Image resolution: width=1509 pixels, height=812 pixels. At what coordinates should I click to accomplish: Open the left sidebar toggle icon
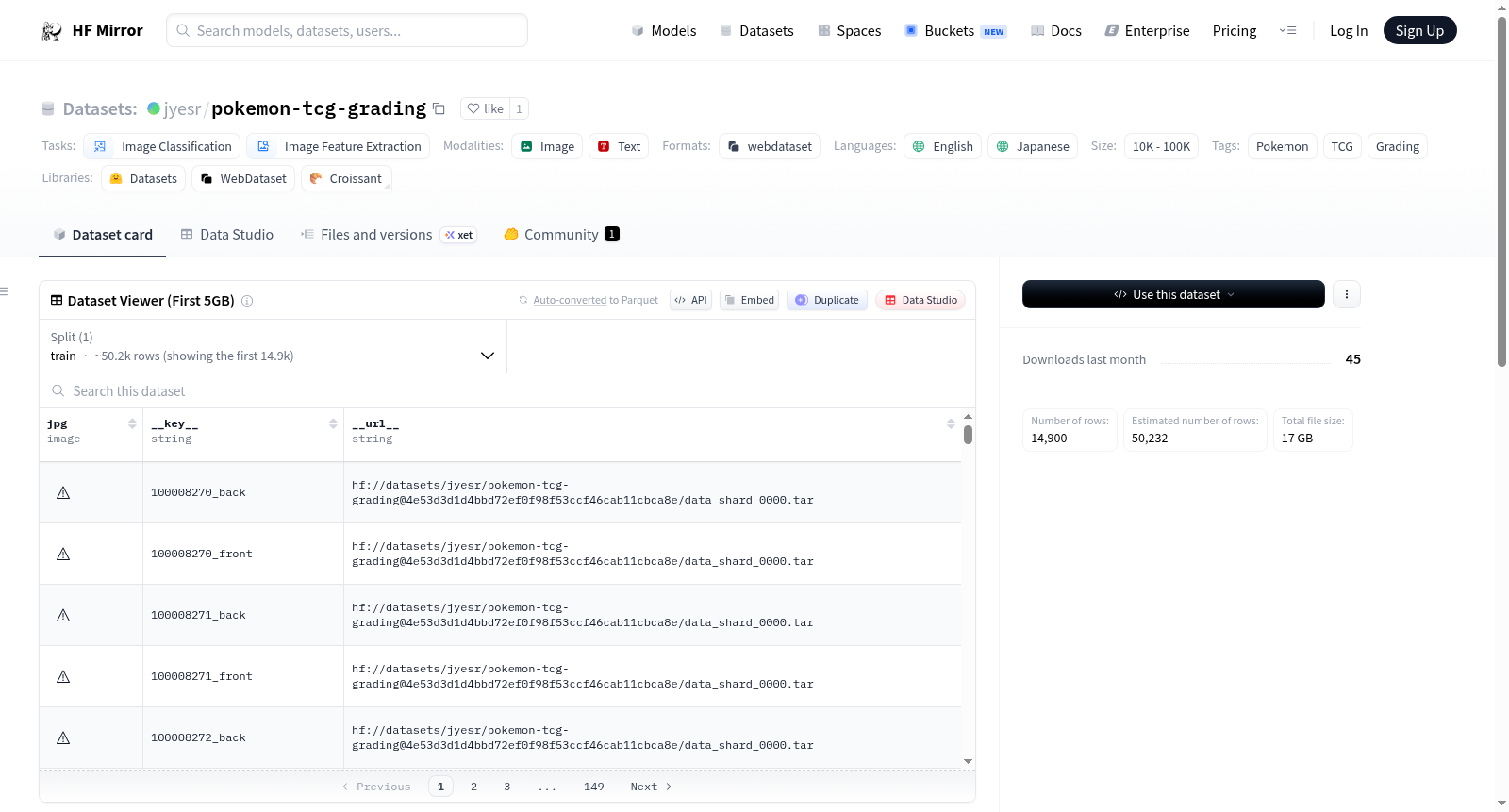coord(5,291)
